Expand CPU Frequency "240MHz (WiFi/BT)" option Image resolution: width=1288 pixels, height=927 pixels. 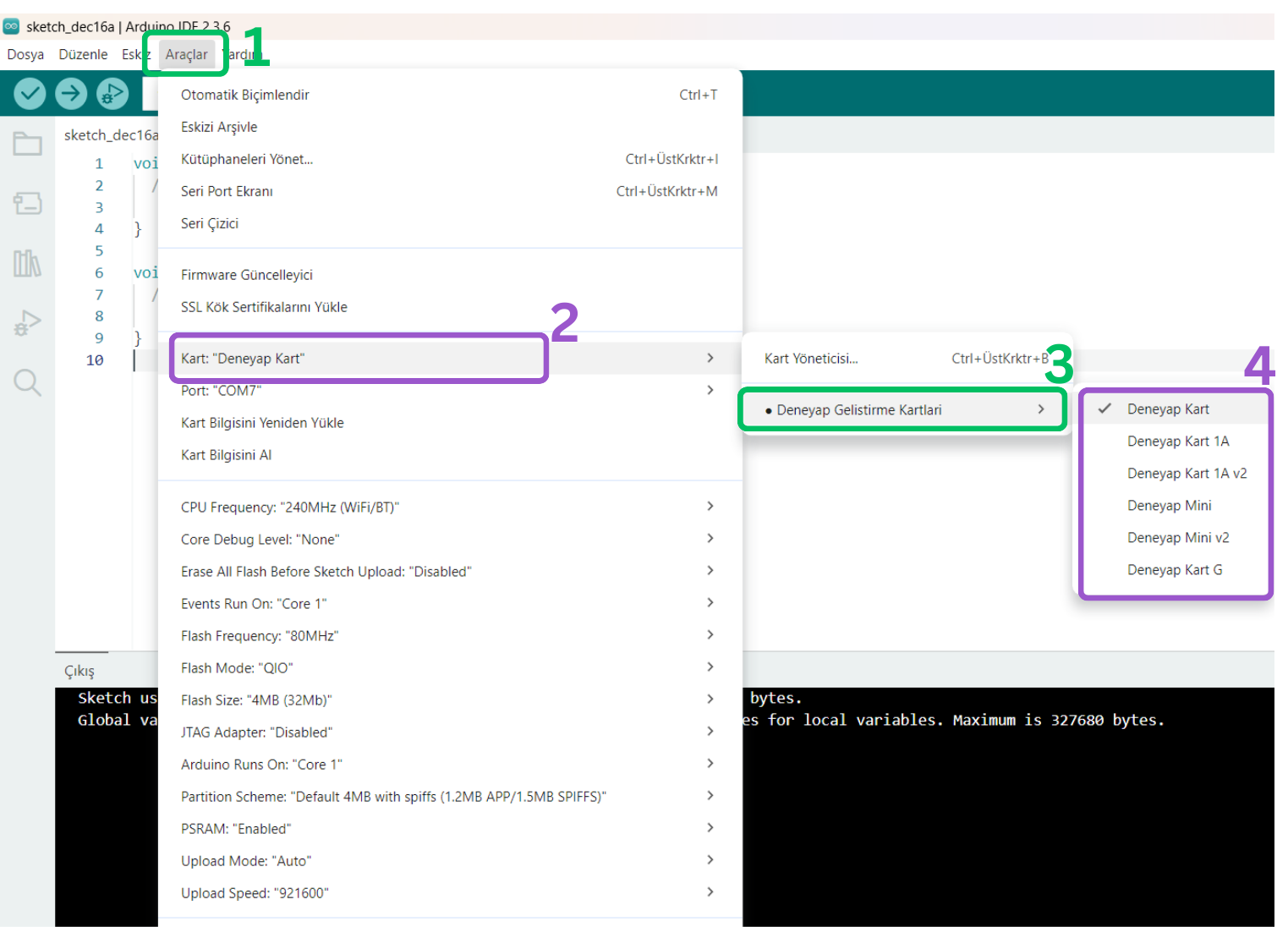coord(450,507)
